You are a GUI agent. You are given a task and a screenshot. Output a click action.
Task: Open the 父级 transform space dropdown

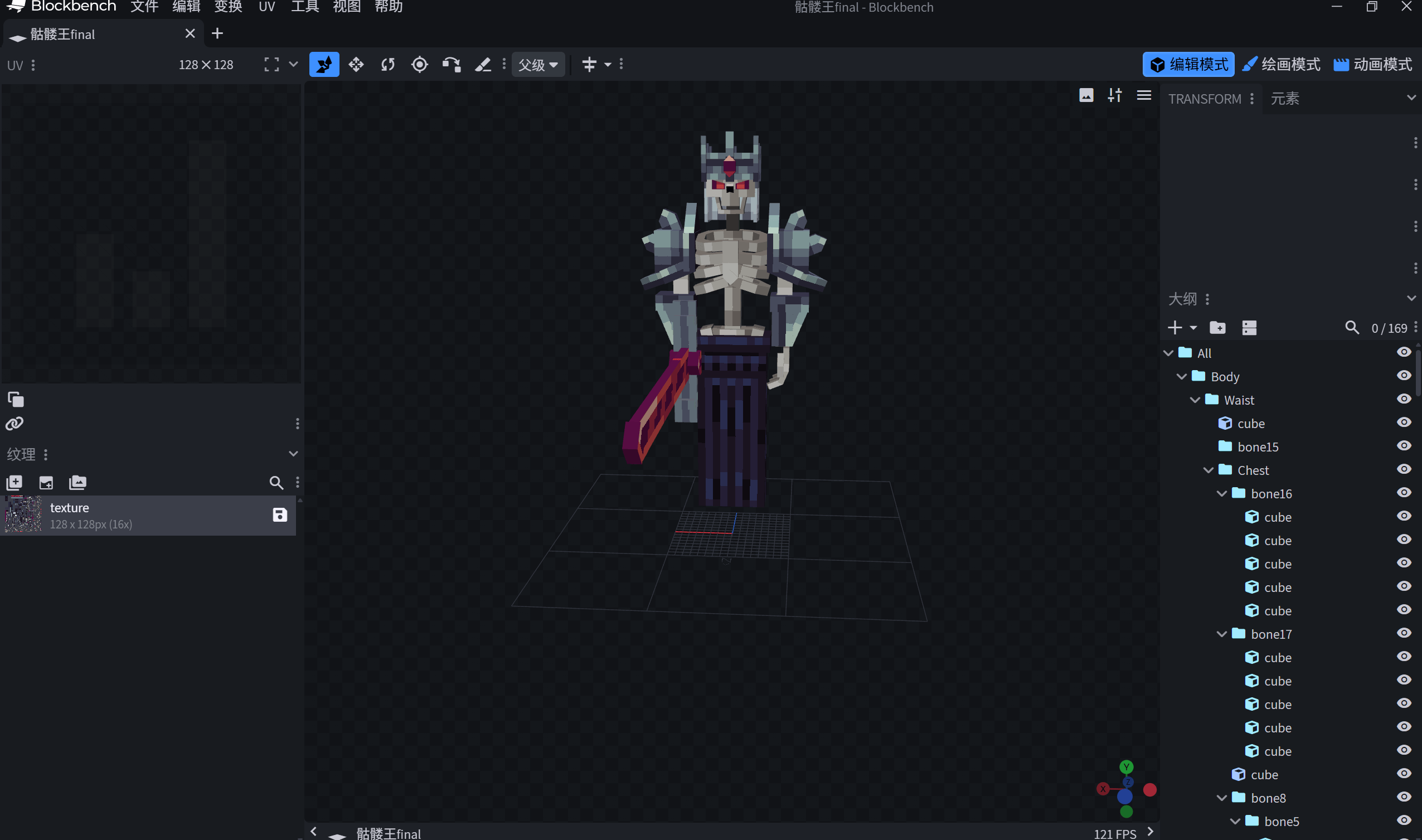[538, 65]
